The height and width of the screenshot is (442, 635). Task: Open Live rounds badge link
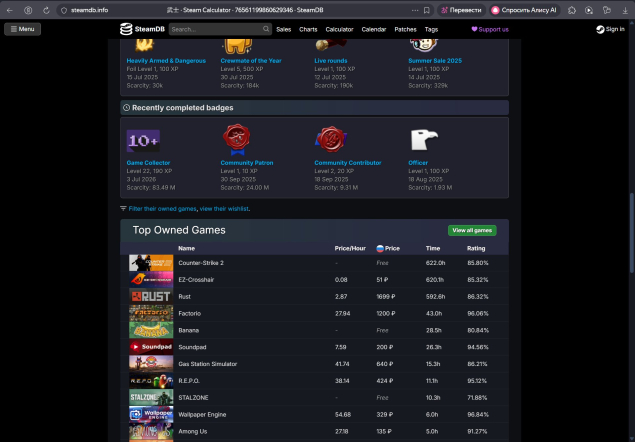[x=330, y=60]
